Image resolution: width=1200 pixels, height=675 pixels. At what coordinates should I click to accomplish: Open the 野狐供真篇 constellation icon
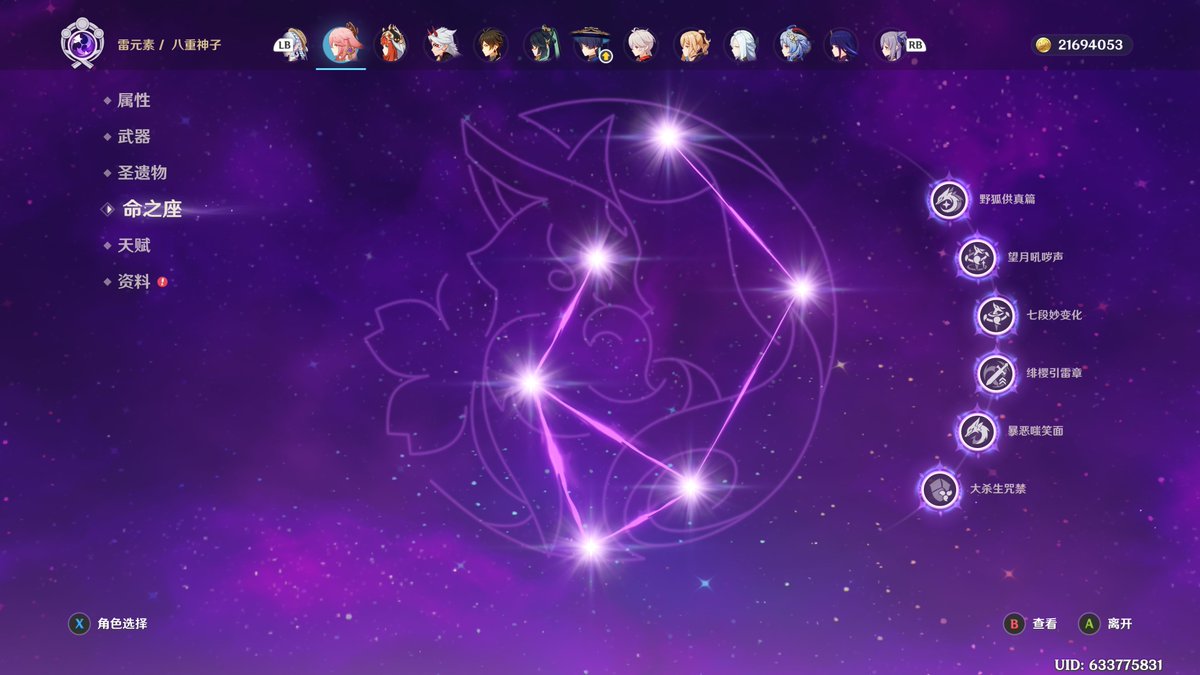pyautogui.click(x=949, y=200)
